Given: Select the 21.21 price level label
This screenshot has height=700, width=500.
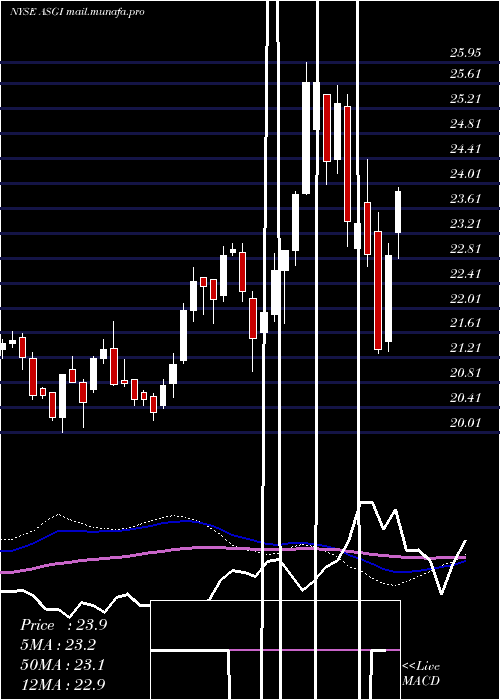Looking at the screenshot, I should (466, 348).
